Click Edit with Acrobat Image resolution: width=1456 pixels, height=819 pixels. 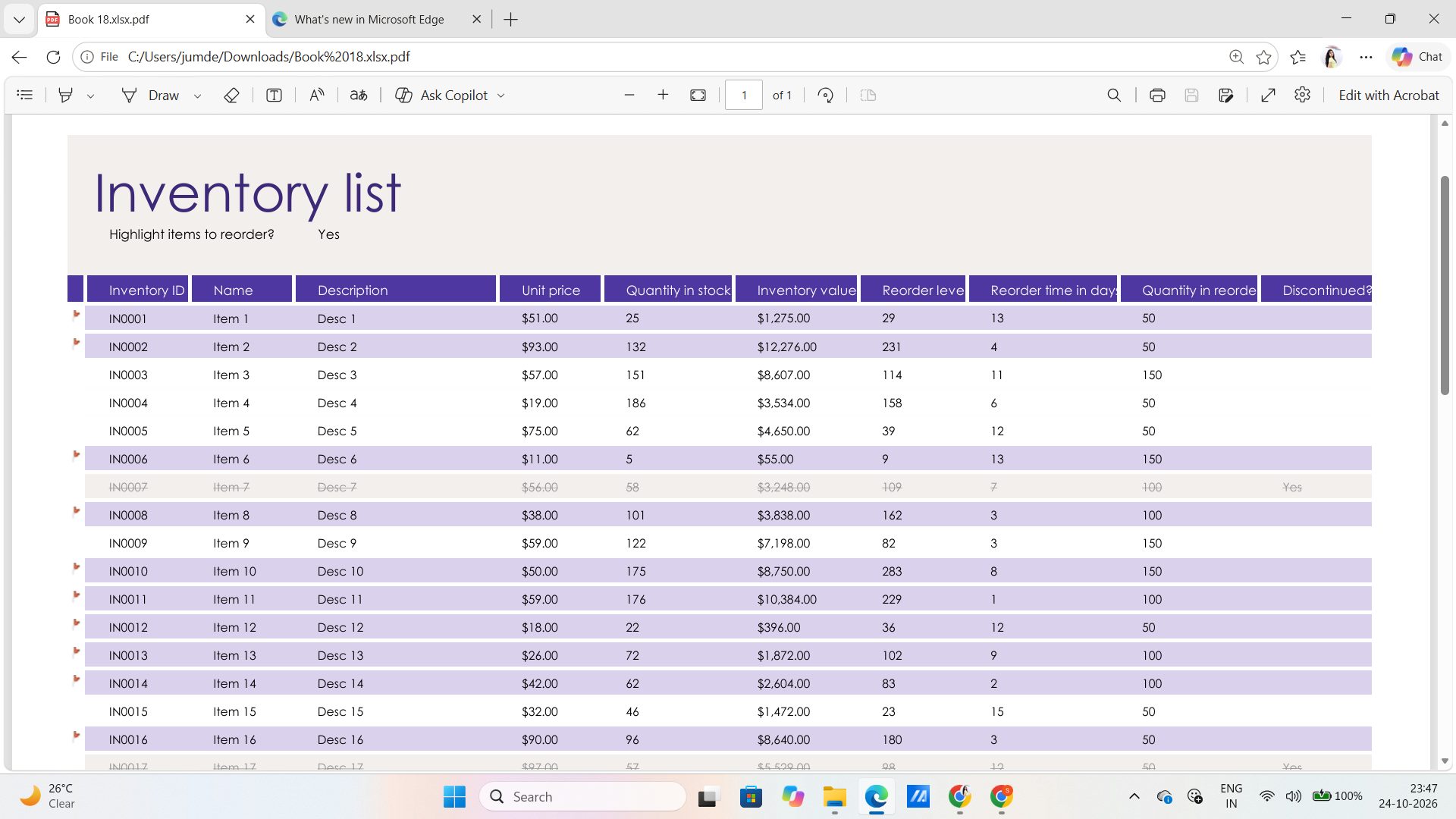click(1389, 95)
